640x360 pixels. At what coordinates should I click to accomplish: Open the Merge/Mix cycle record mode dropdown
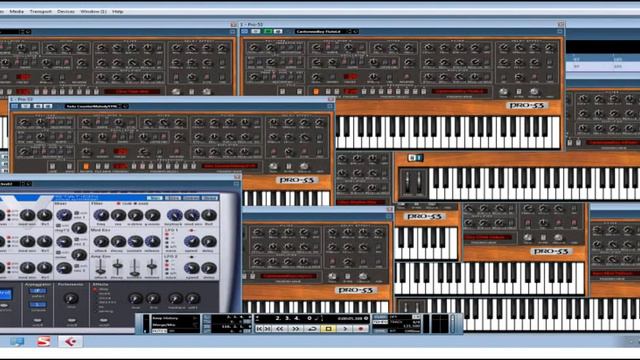175,325
